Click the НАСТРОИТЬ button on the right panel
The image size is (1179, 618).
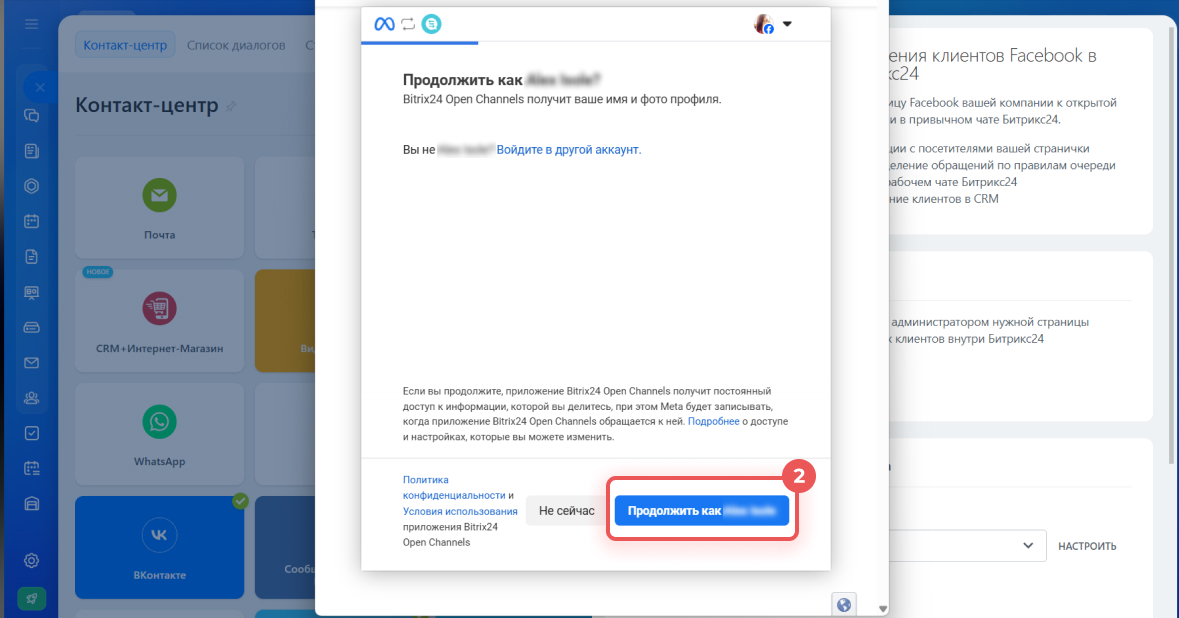click(x=1087, y=547)
